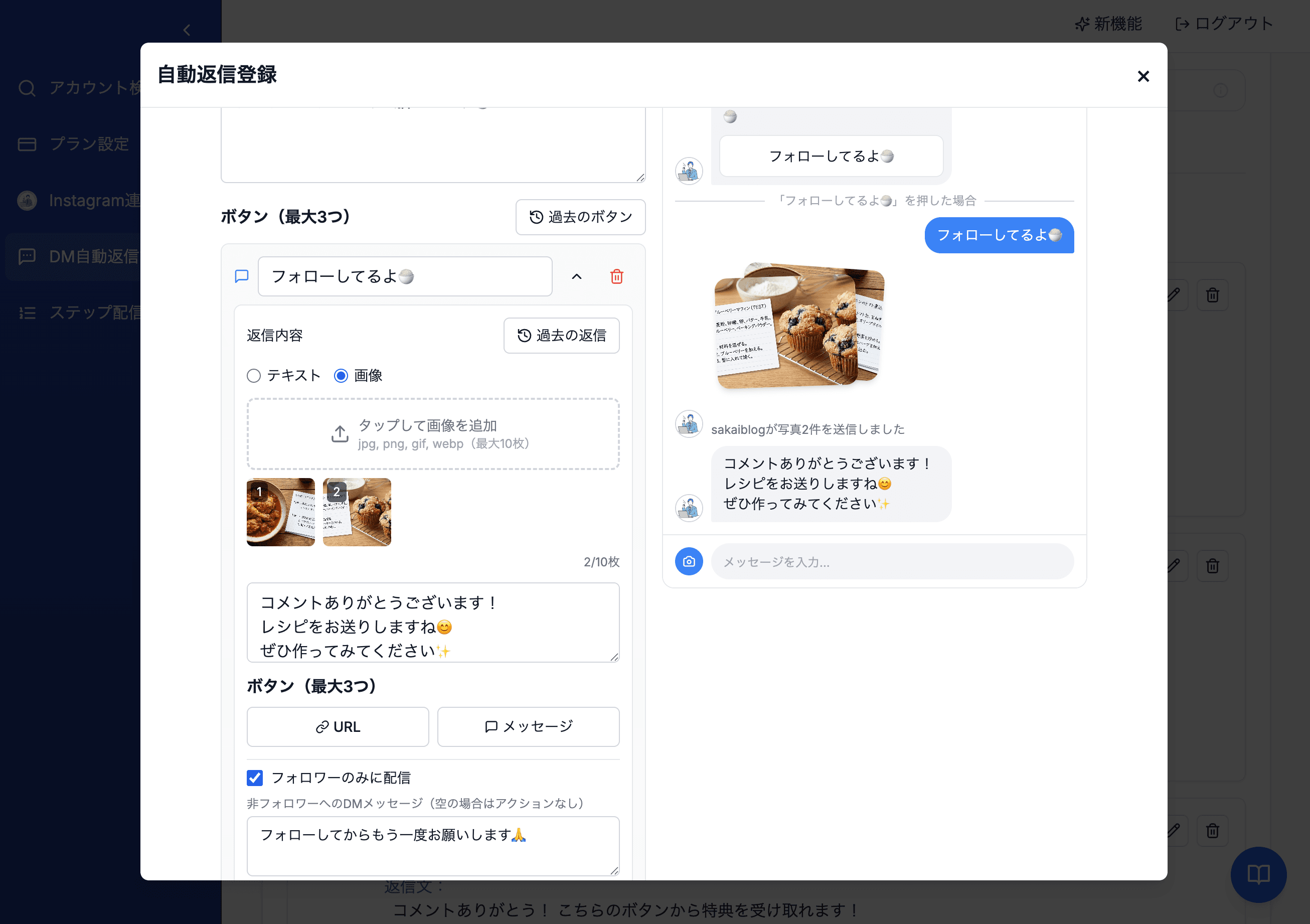Open ステップ配信 in the sidebar
This screenshot has height=924, width=1310.
80,313
